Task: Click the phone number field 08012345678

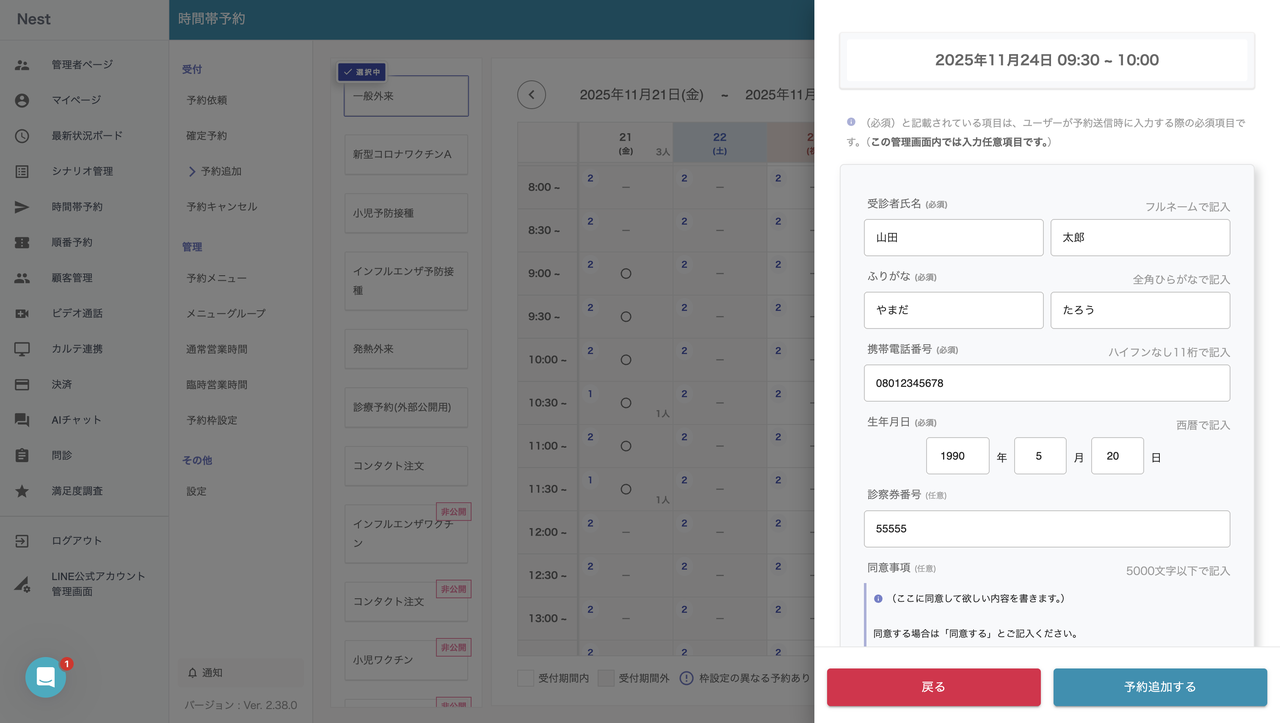Action: [1047, 383]
